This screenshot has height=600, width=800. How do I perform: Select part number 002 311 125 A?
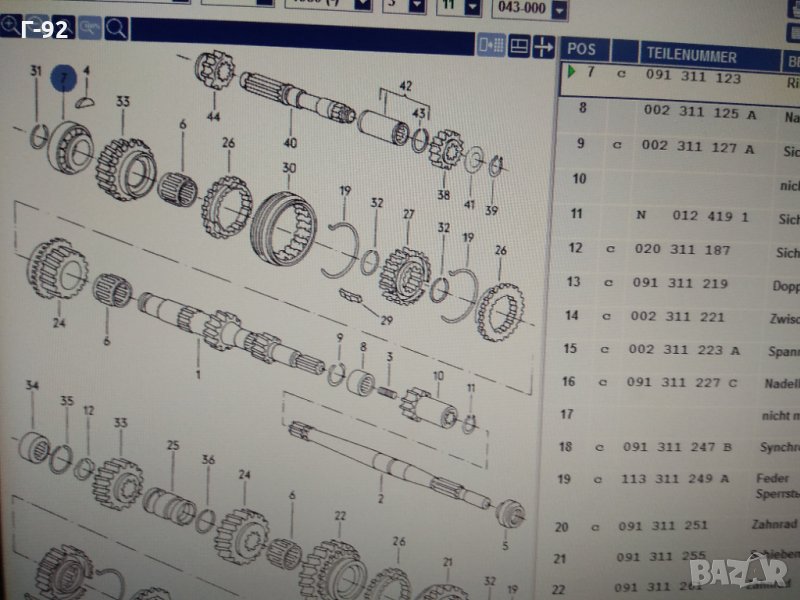pyautogui.click(x=698, y=113)
